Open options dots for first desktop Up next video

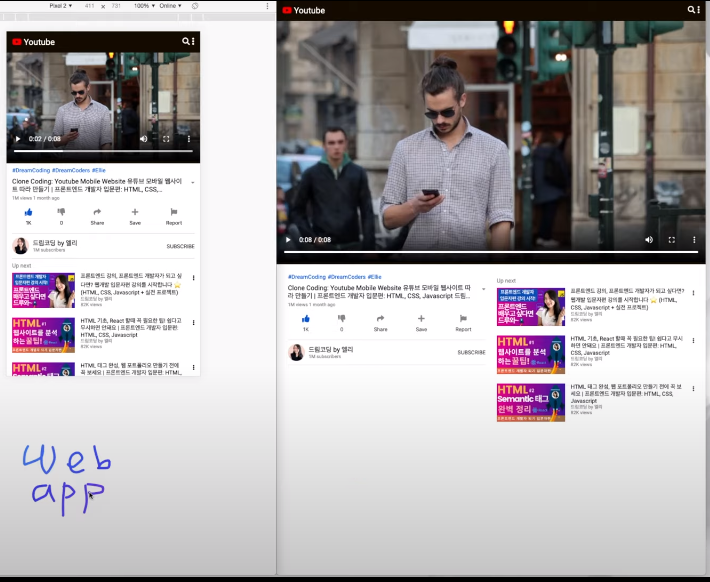tap(693, 293)
